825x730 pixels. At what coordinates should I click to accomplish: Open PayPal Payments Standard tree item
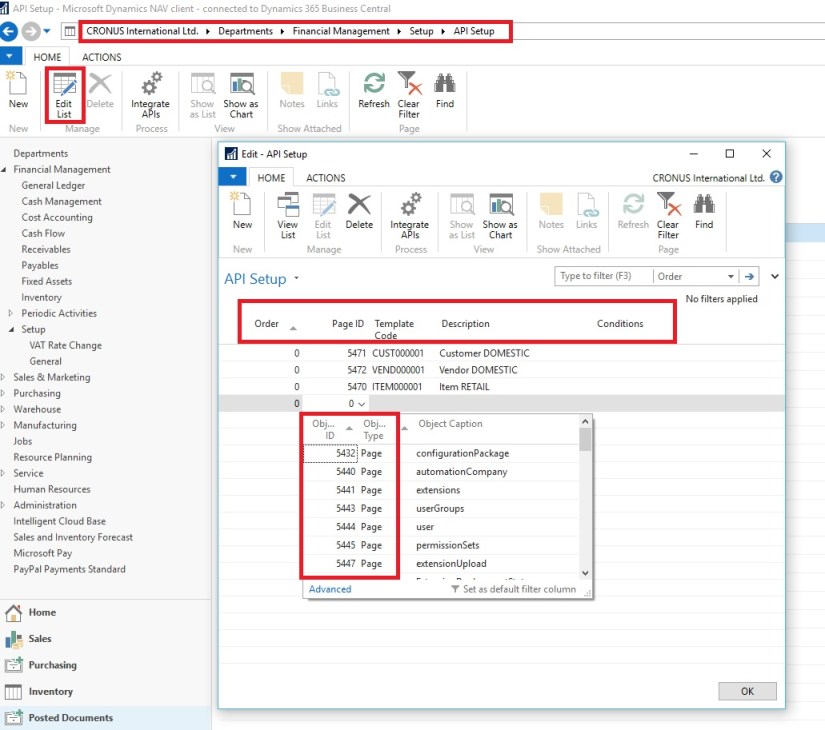[69, 569]
